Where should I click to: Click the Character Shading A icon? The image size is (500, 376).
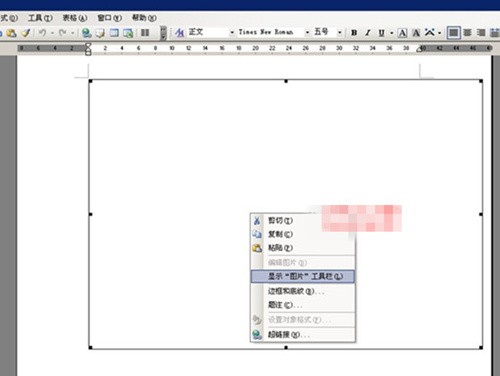click(x=416, y=33)
